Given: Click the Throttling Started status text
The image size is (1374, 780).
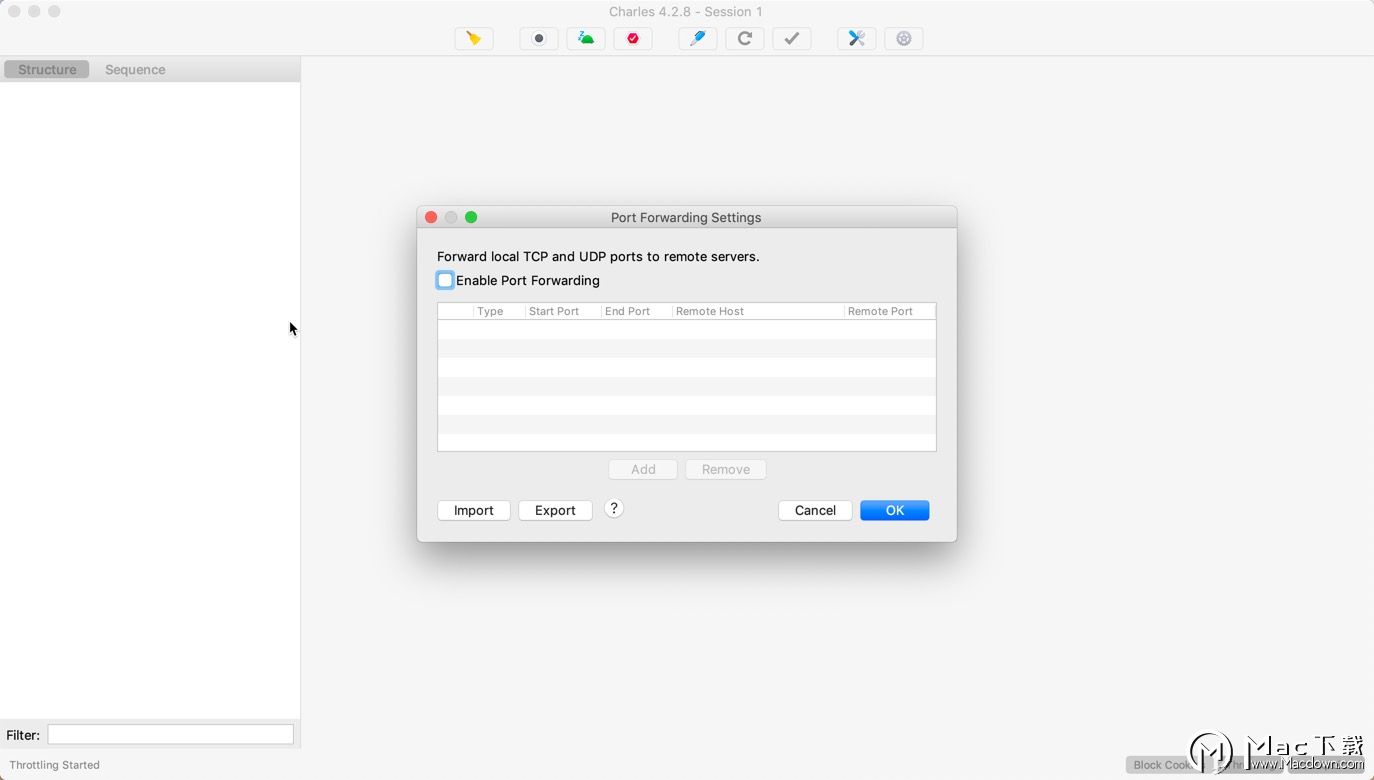Looking at the screenshot, I should [55, 765].
